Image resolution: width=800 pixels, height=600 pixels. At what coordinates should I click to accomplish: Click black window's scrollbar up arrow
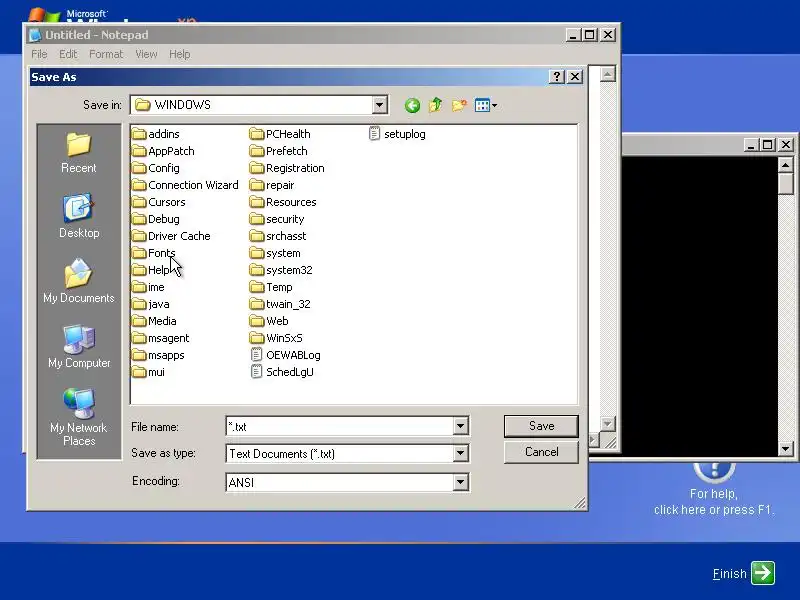(x=786, y=165)
